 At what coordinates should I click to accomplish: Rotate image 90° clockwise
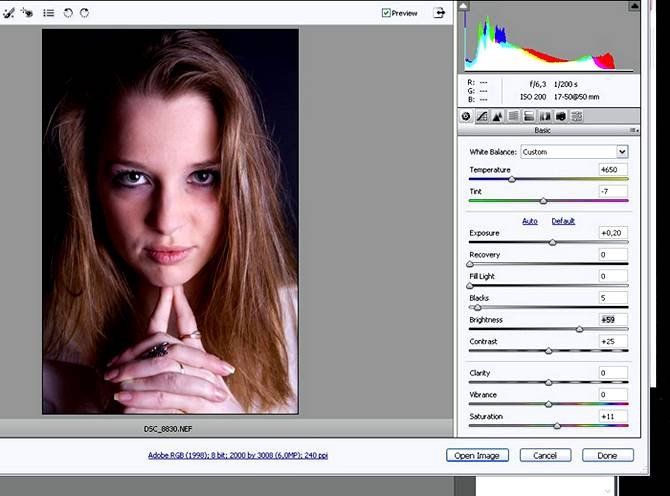tap(84, 13)
